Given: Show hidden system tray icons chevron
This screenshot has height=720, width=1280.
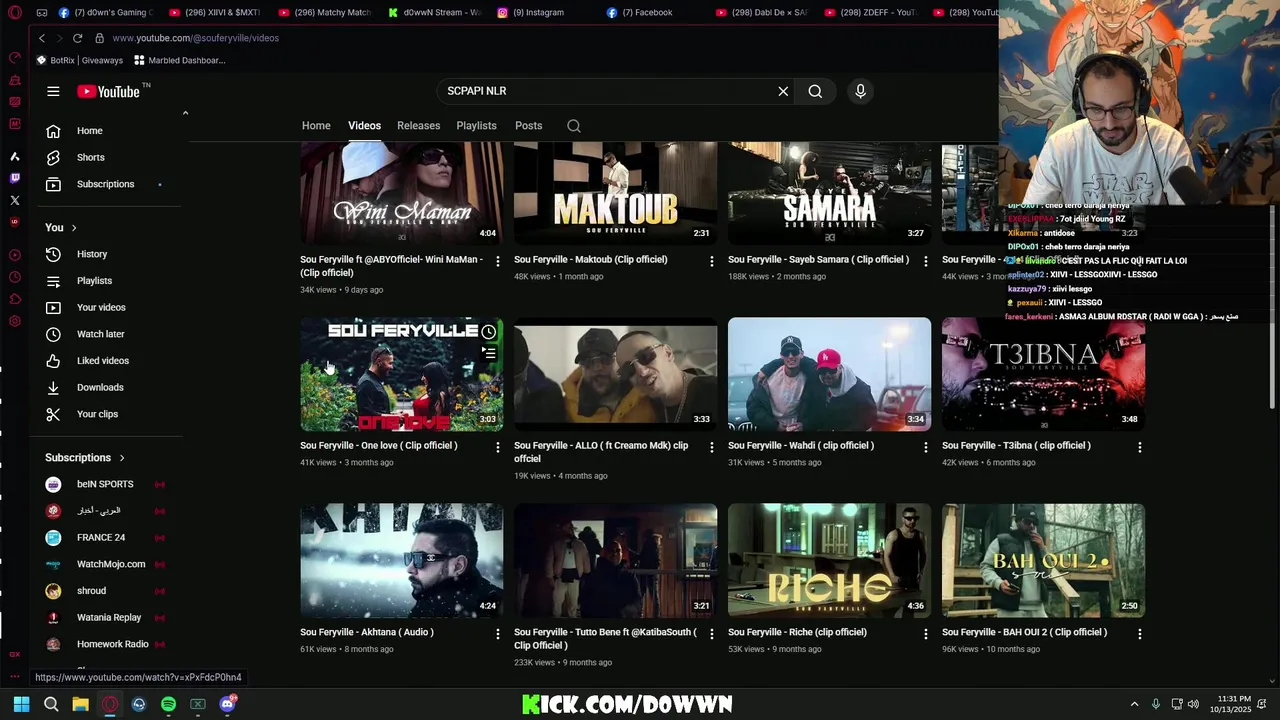Looking at the screenshot, I should [x=1134, y=704].
